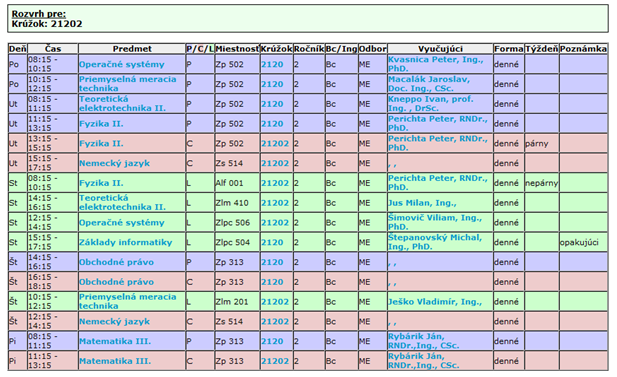Viewport: 617px width, 377px height.
Task: Open Obchodné právo lecture link at 14:15
Action: [116, 262]
